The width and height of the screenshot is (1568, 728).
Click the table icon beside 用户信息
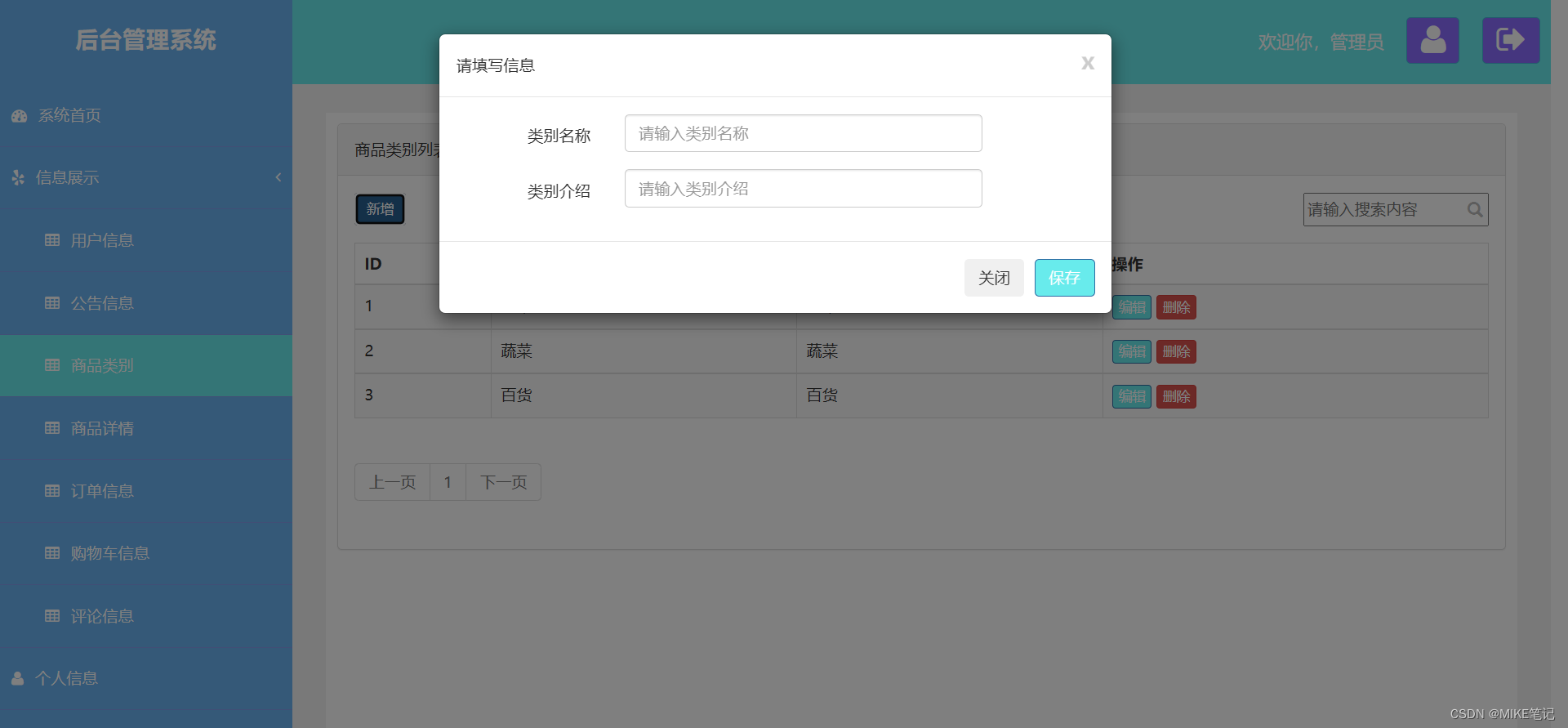(x=52, y=240)
